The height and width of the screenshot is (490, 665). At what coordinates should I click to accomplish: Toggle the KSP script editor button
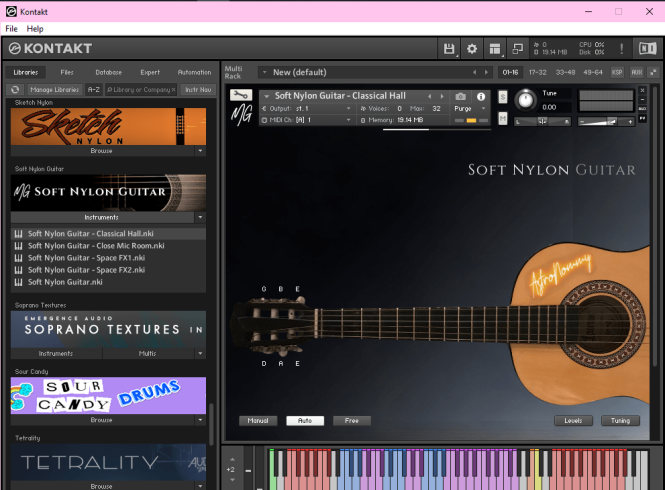[x=617, y=73]
